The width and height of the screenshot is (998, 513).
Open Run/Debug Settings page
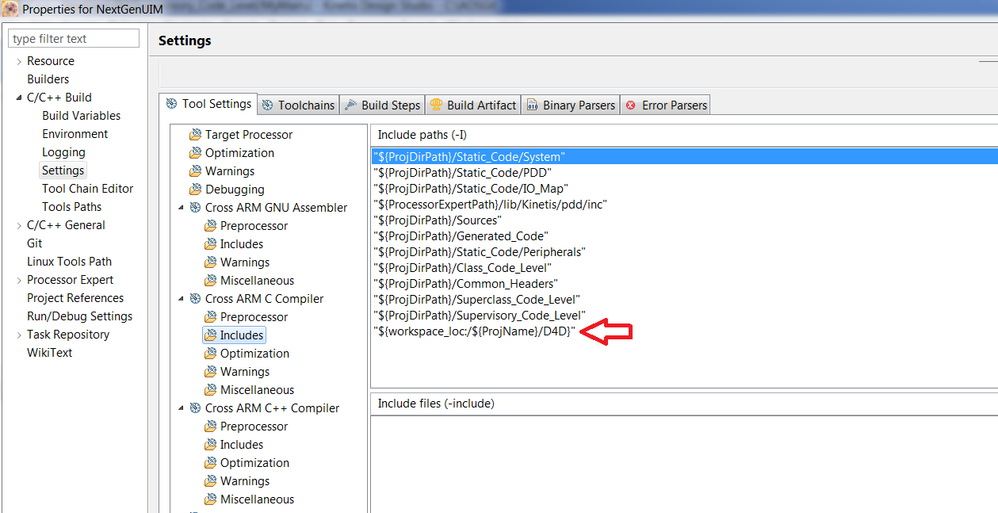click(80, 316)
